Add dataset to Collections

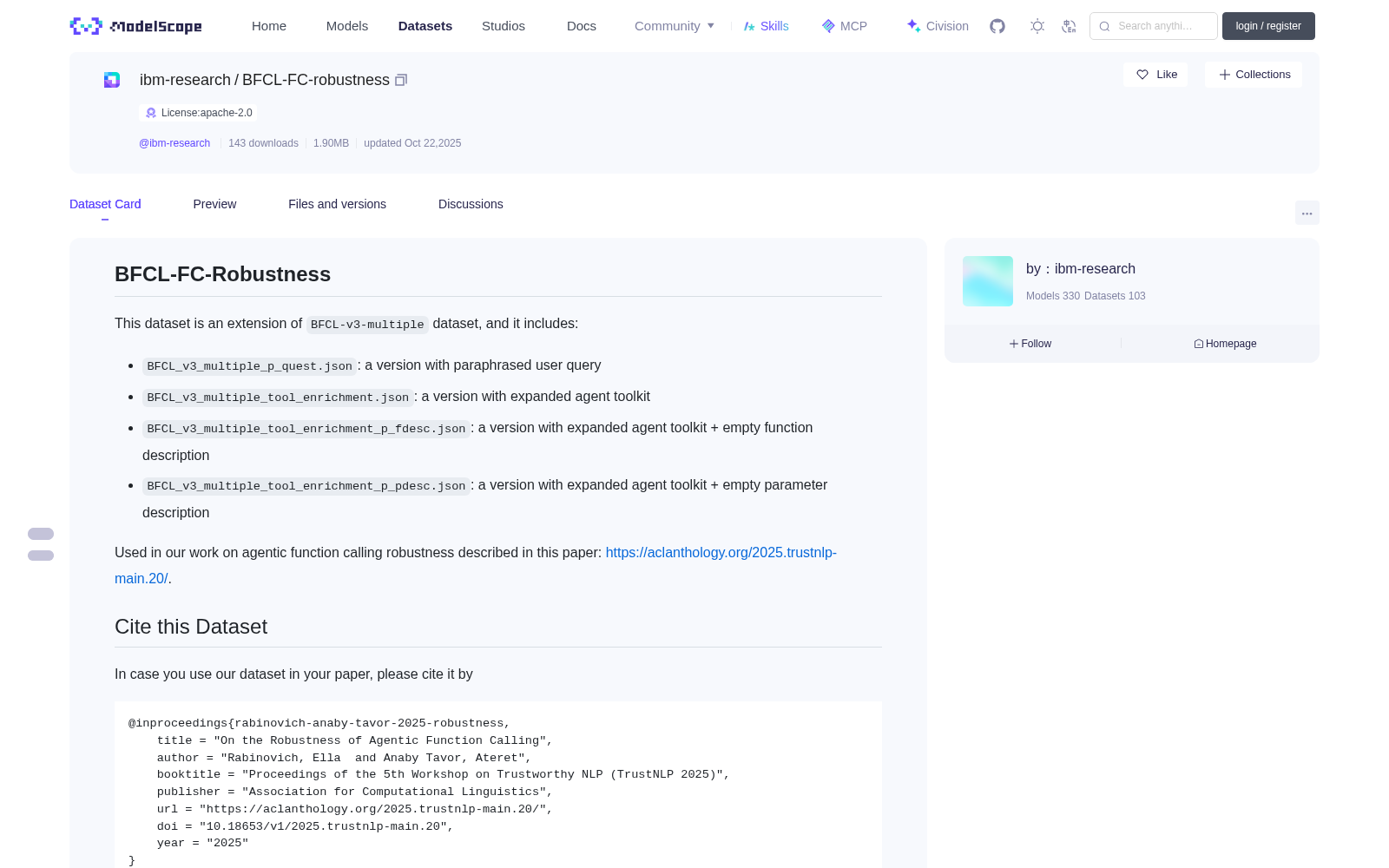pos(1254,75)
